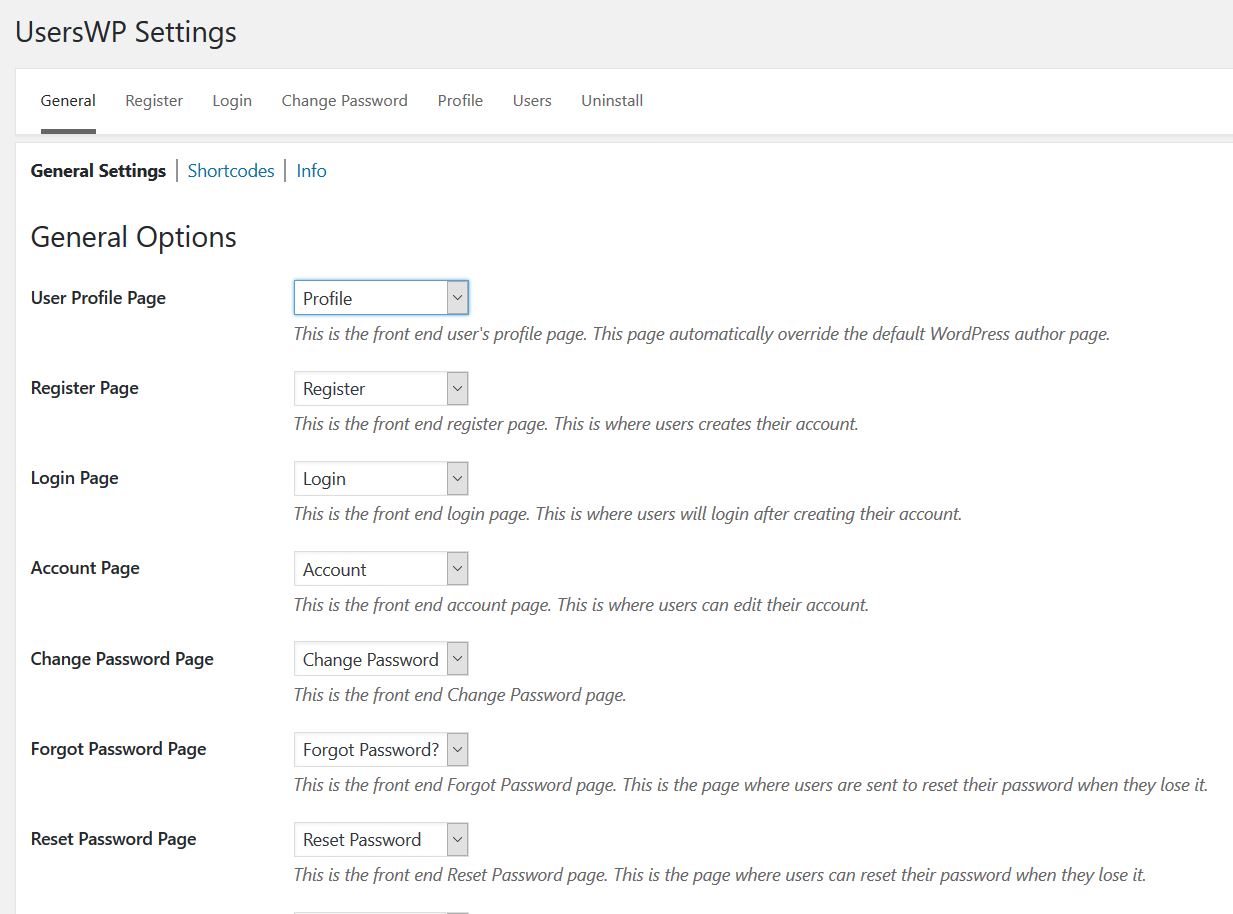Open the Info sub-section link

[x=311, y=171]
